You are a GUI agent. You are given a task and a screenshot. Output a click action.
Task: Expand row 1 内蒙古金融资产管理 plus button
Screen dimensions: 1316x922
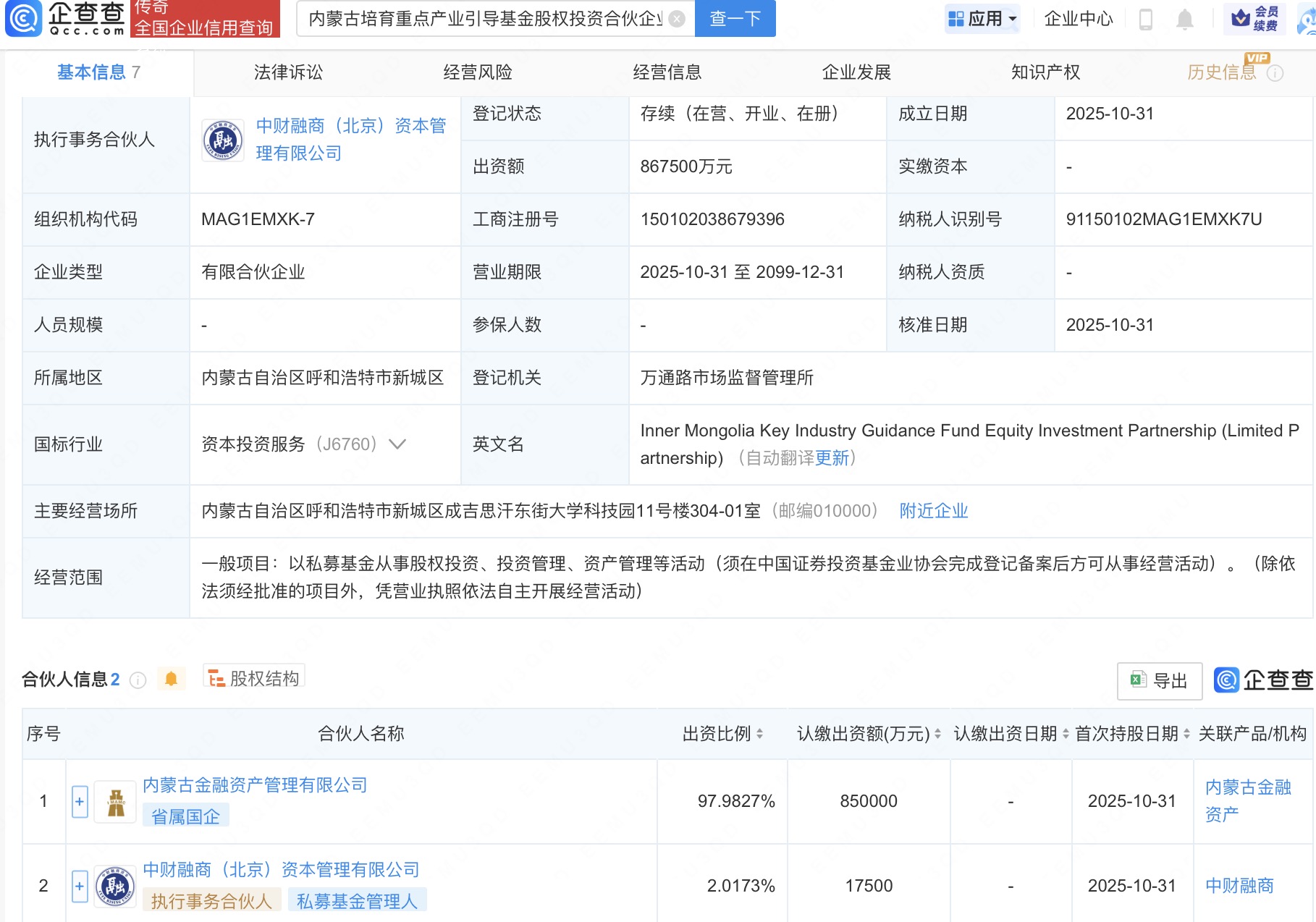click(80, 802)
